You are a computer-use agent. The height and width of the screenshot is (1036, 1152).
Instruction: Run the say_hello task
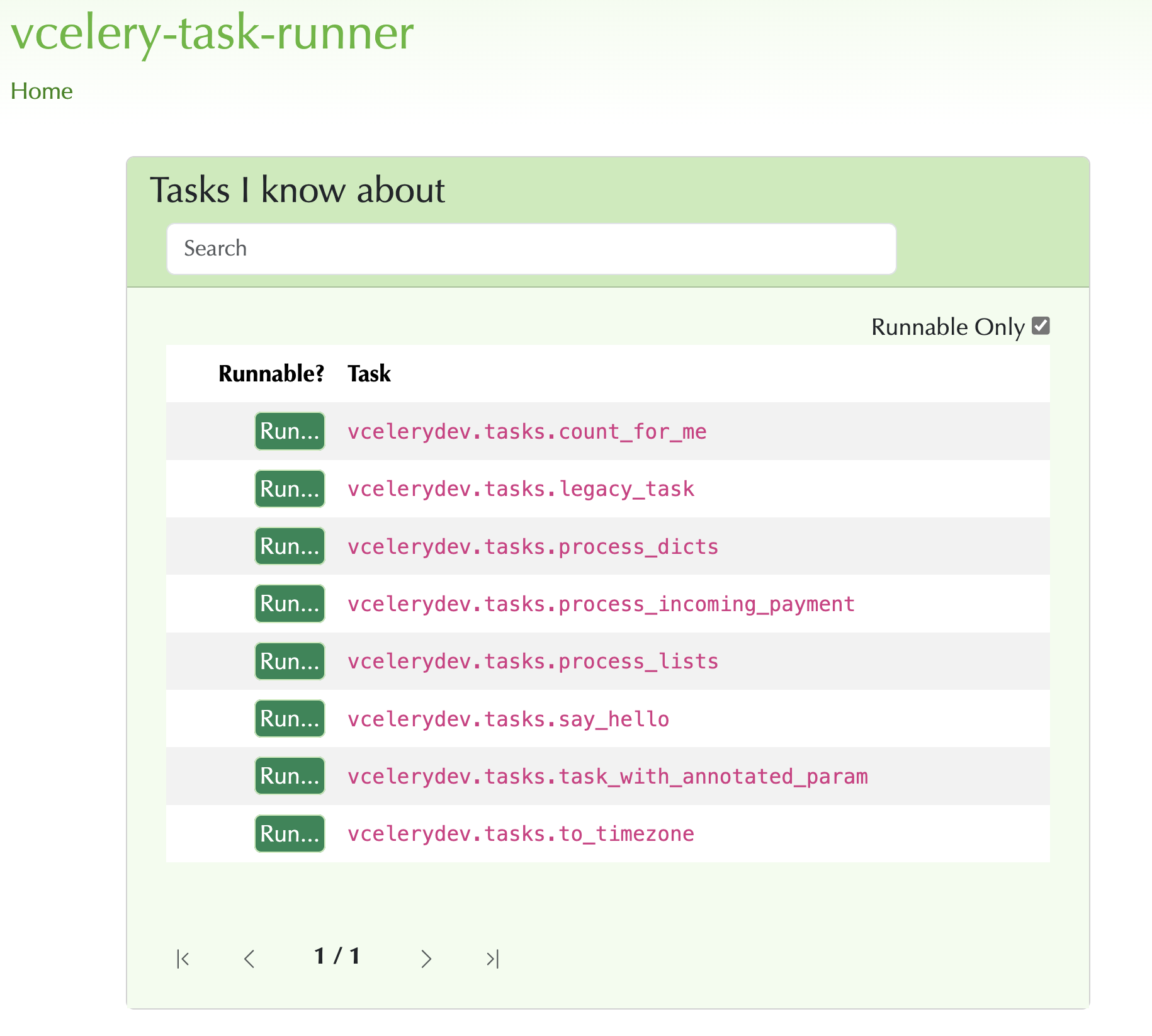coord(289,718)
